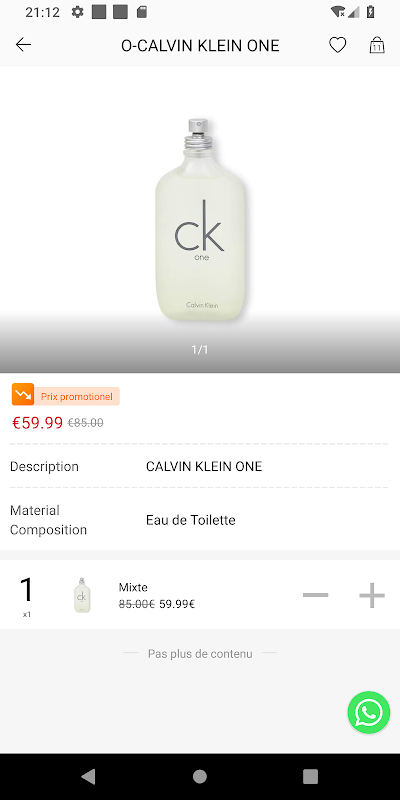Open settings gear in status bar
The width and height of the screenshot is (400, 800).
[77, 12]
